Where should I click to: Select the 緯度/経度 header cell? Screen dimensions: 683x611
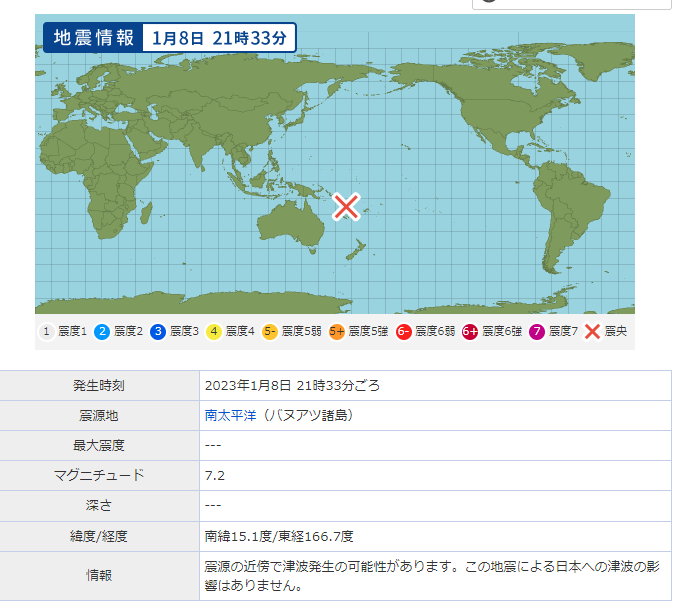click(99, 536)
